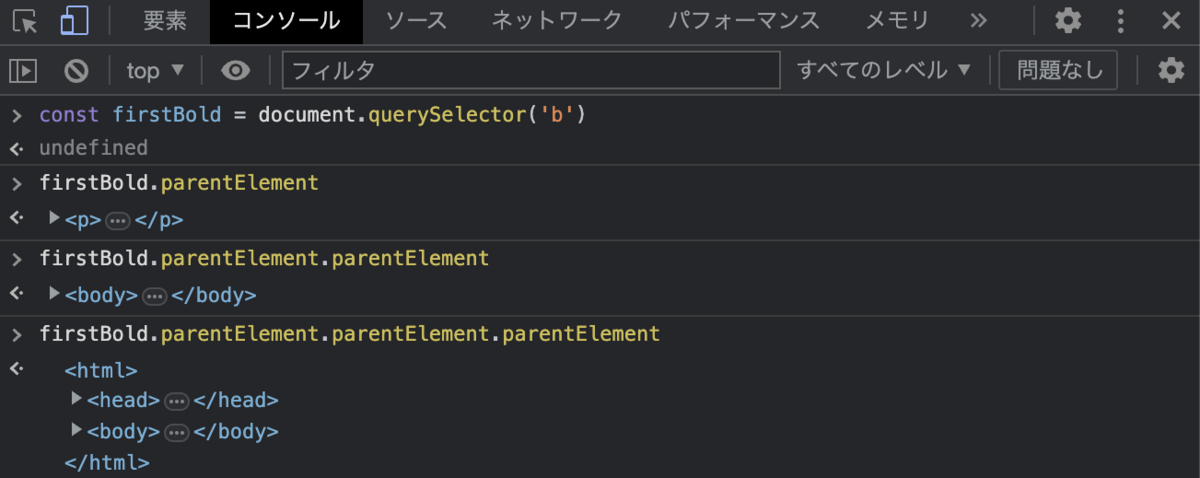Viewport: 1200px width, 478px height.
Task: Click the 問題なし issues button
Action: (x=1059, y=70)
